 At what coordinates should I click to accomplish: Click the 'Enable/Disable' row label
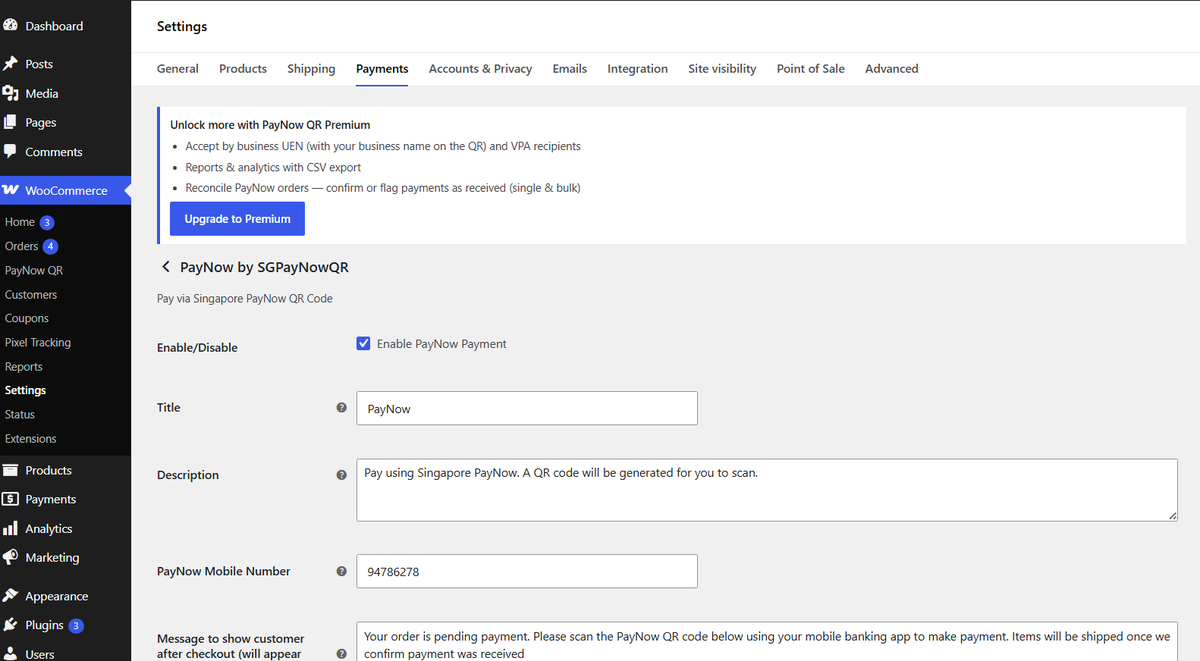197,347
